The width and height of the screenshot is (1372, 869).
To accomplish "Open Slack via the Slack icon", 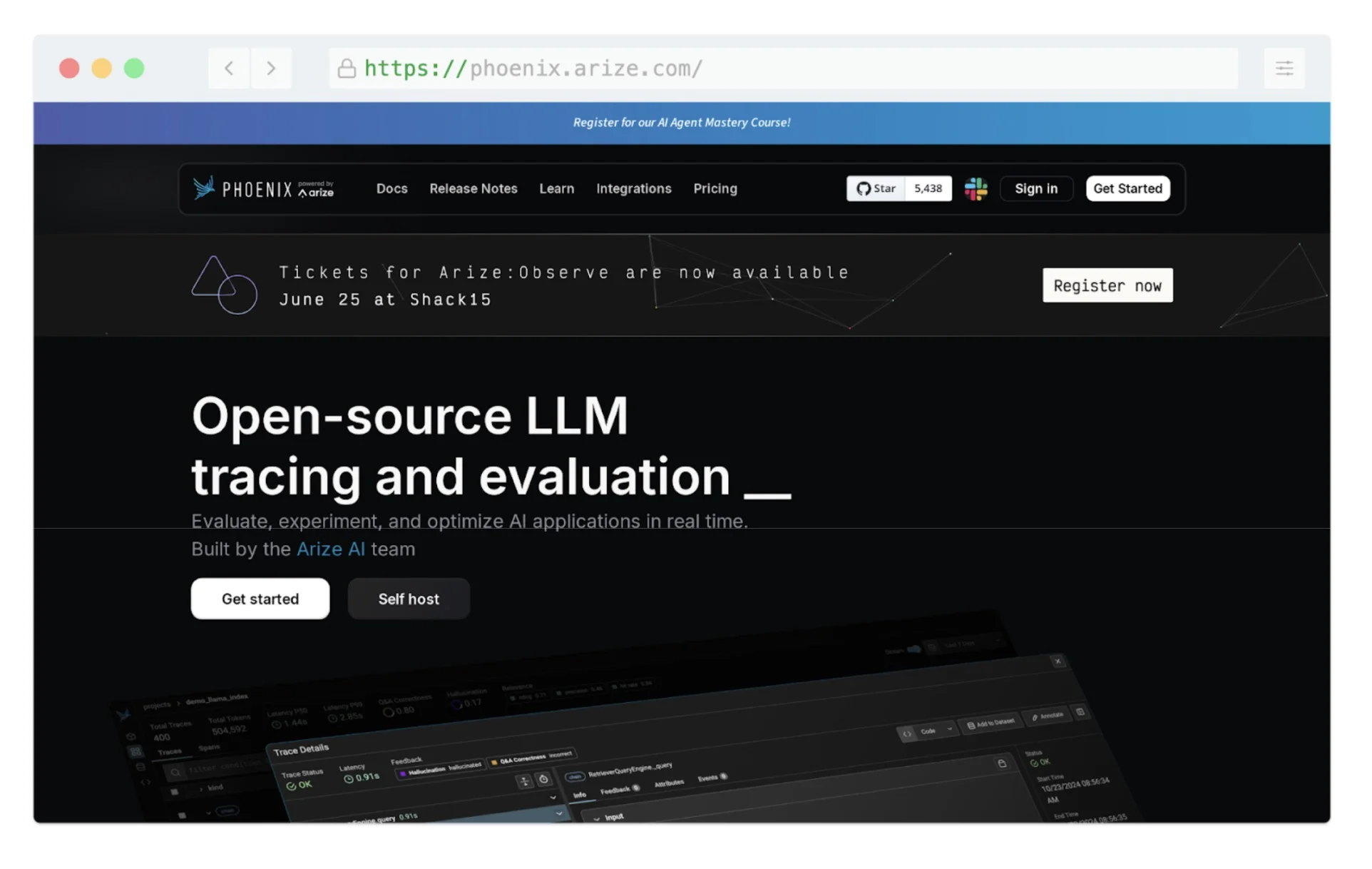I will pyautogui.click(x=976, y=188).
